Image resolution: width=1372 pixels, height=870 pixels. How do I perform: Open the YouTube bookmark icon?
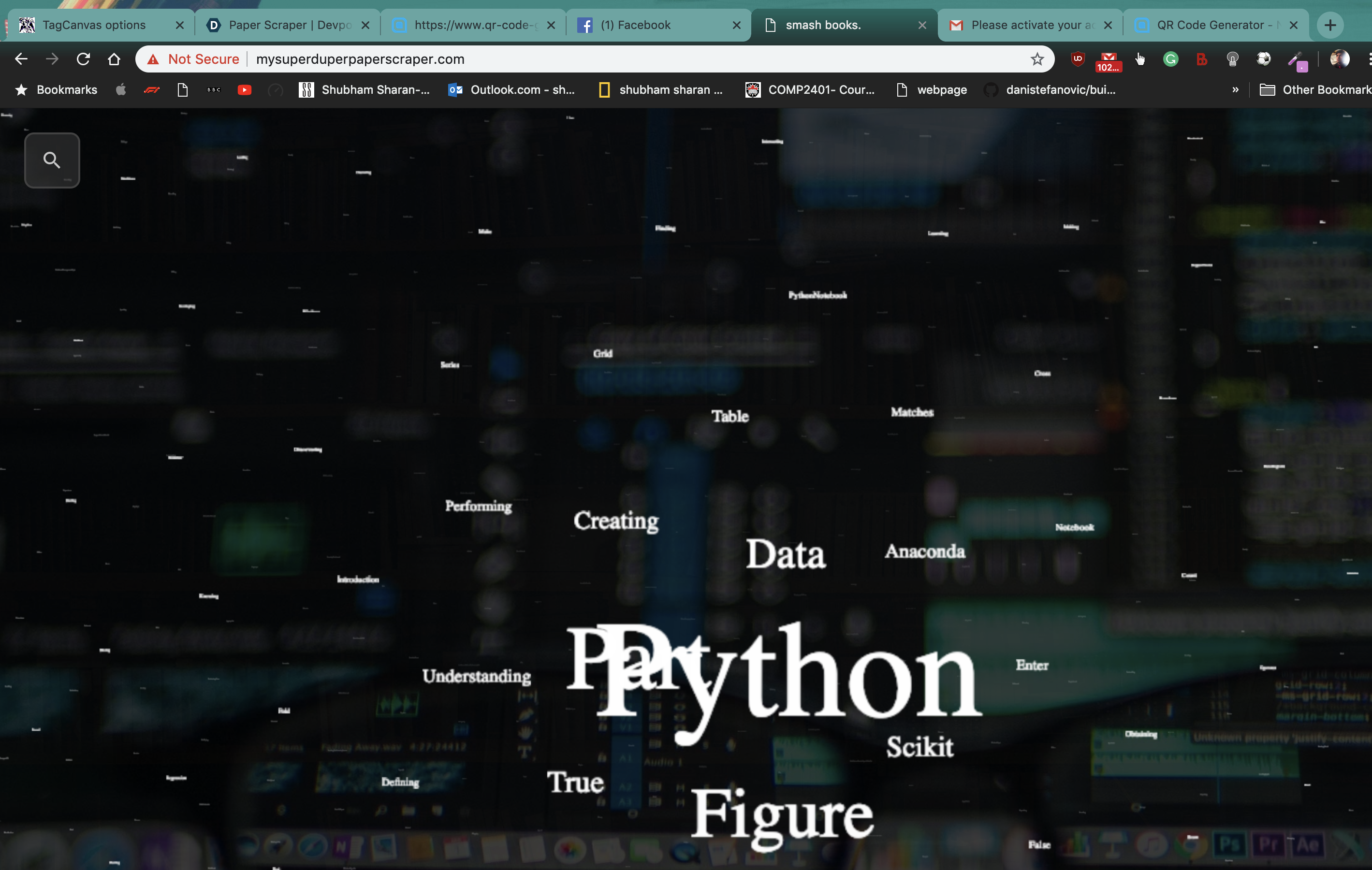point(245,89)
